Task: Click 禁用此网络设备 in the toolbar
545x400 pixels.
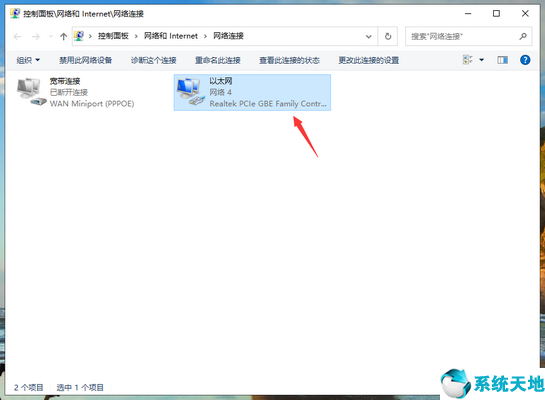Action: tap(86, 60)
